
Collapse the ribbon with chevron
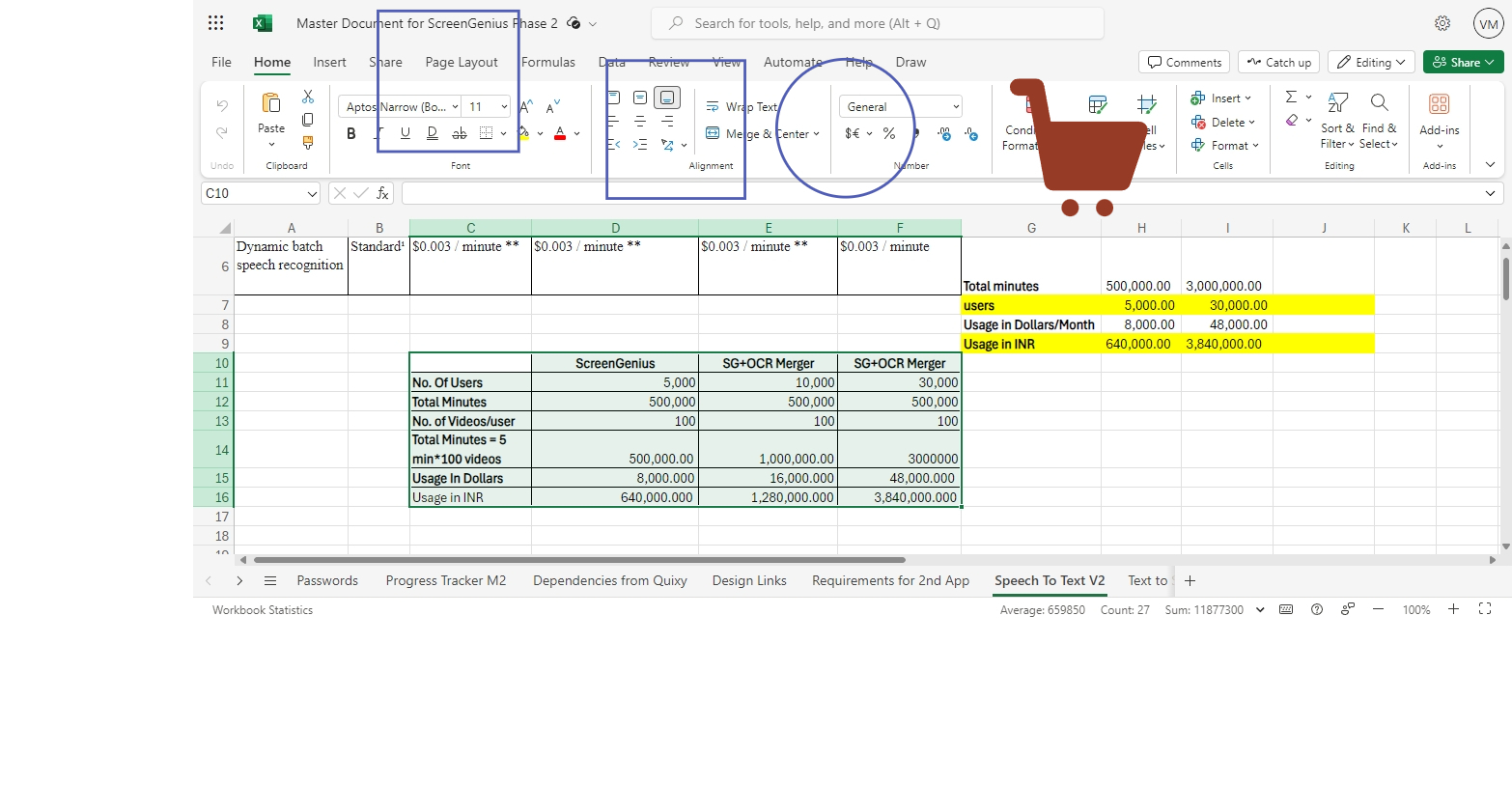click(1490, 165)
